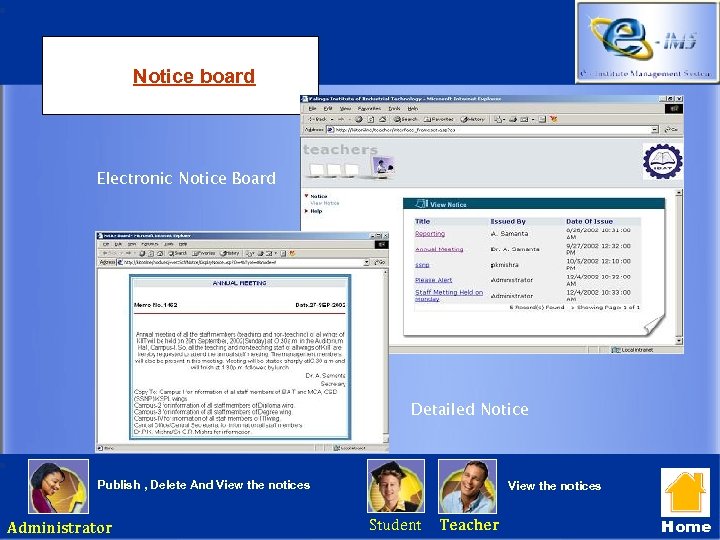Select View Notice in the sidebar tree
The height and width of the screenshot is (540, 720).
click(325, 203)
